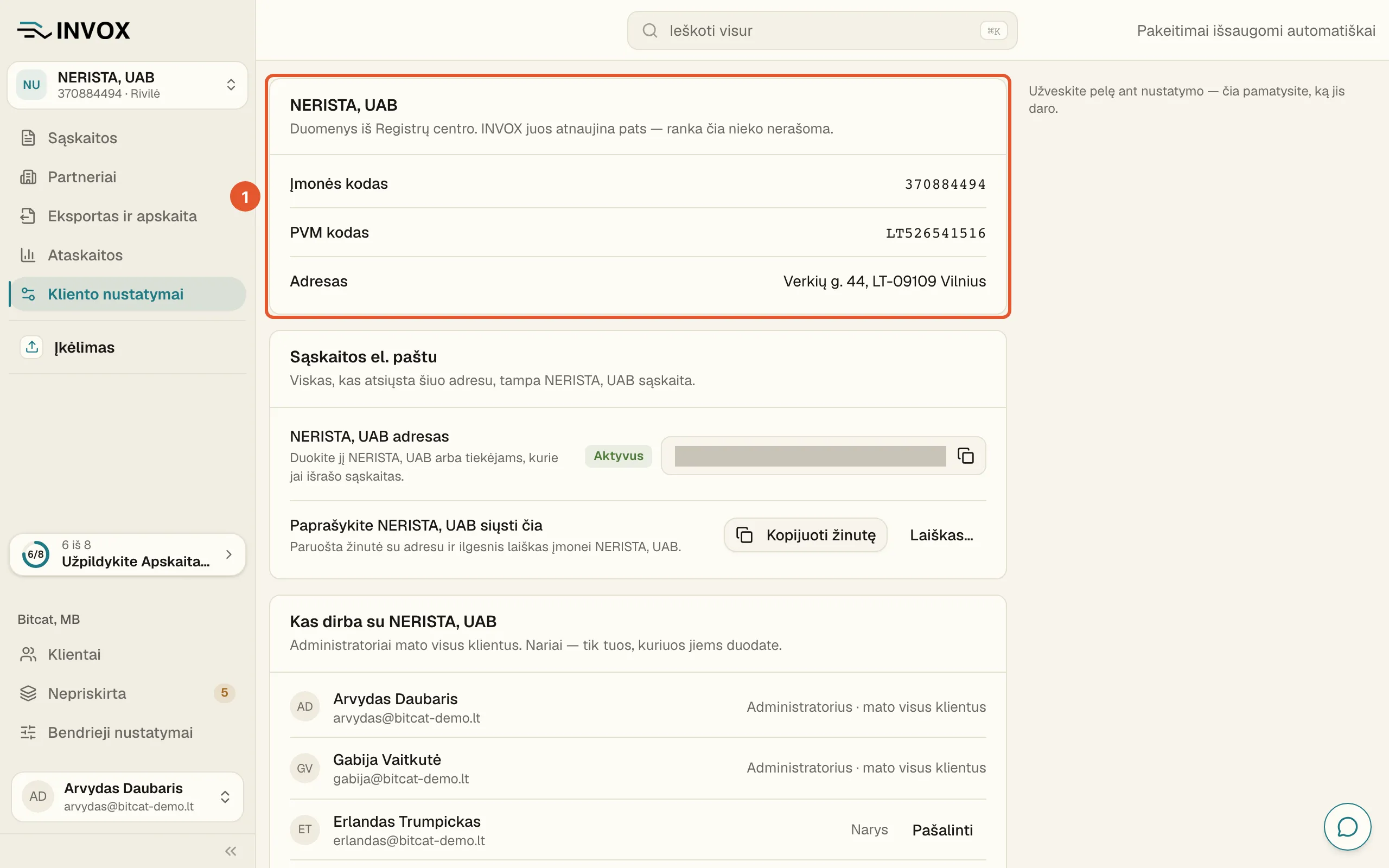Click the INVOX logo

point(74,30)
